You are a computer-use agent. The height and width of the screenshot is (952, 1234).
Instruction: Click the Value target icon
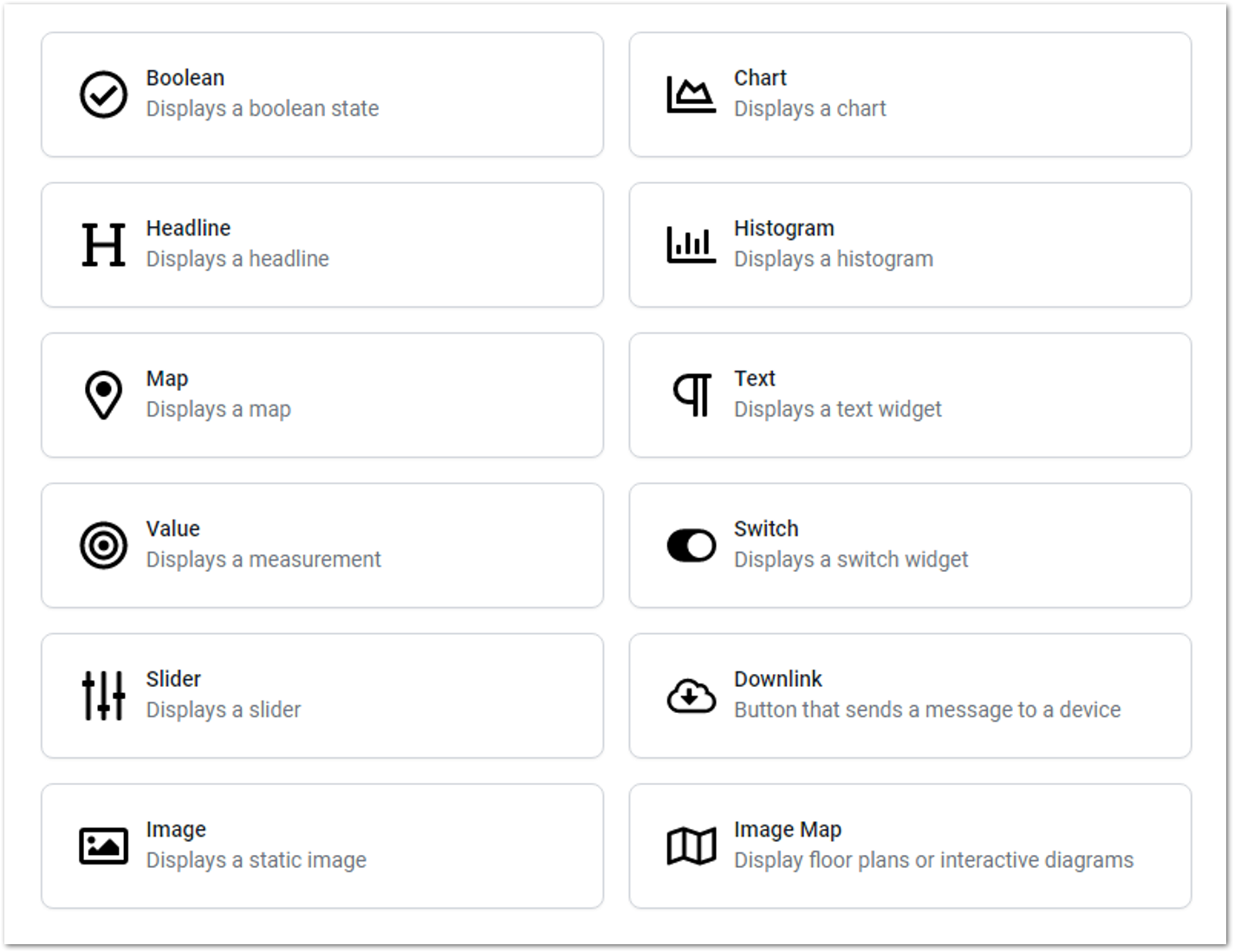click(x=102, y=544)
